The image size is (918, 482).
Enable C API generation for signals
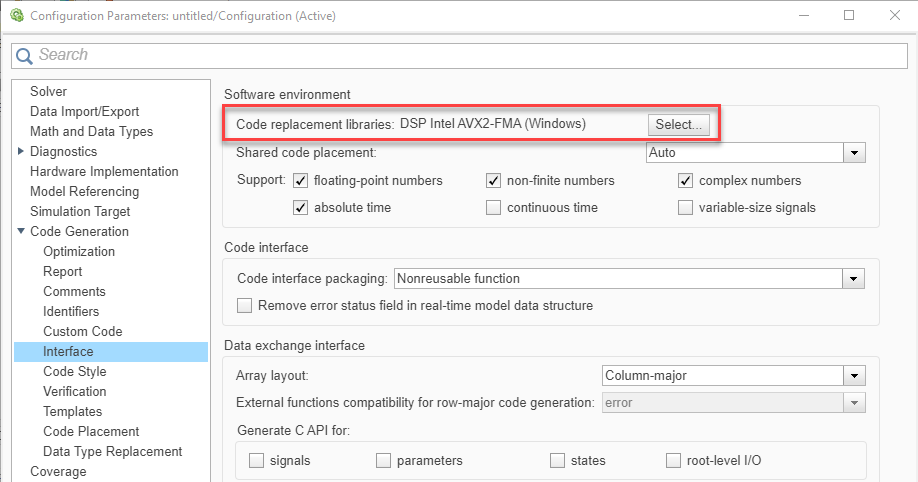click(x=257, y=461)
